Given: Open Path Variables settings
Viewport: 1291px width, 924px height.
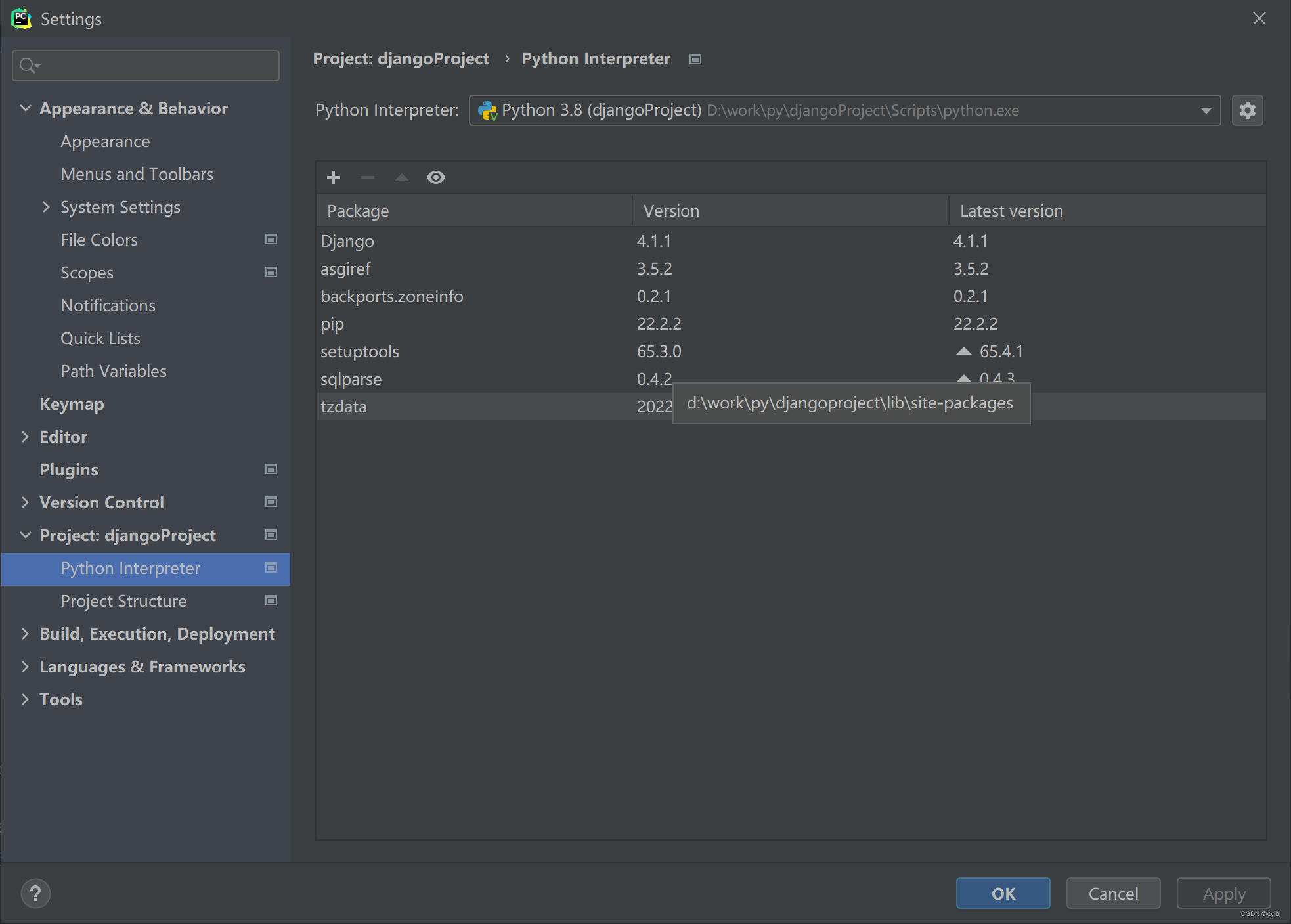Looking at the screenshot, I should [x=114, y=371].
